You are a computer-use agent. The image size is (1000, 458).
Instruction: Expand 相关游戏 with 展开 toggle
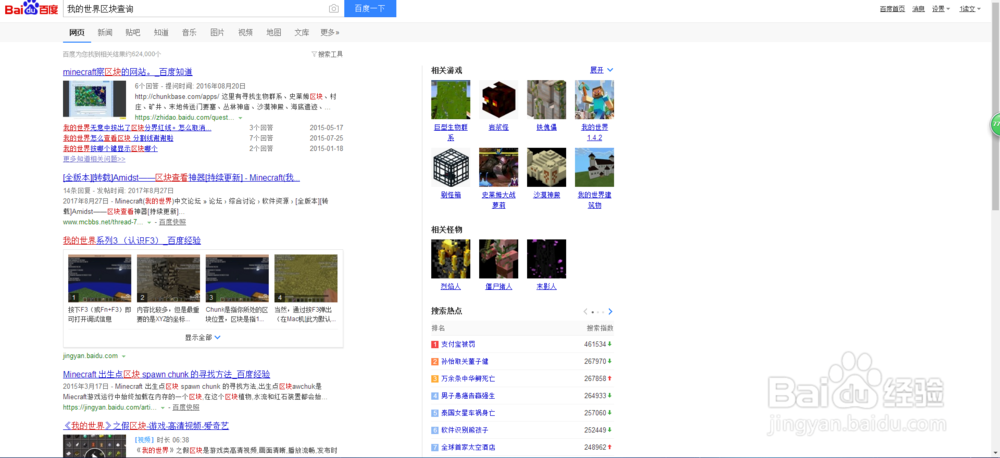601,70
